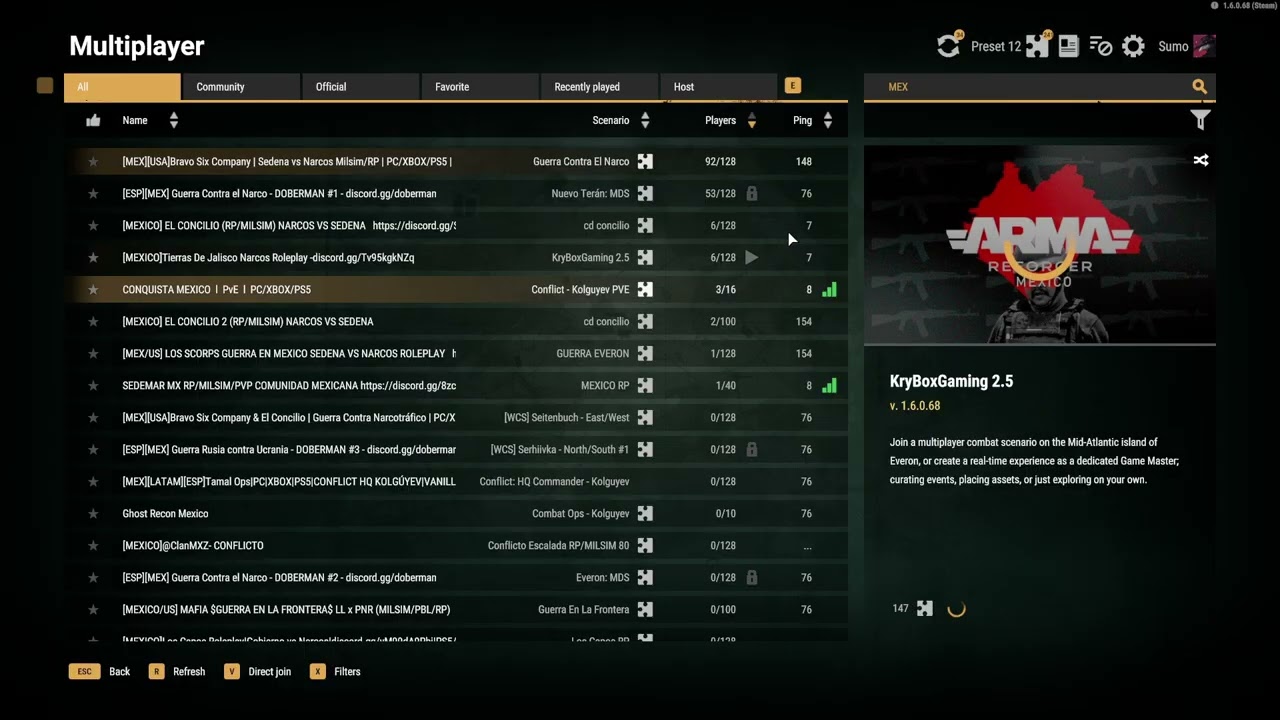Select the Tamal Ops CONFLICT HQ KOLGUYEV server
This screenshot has height=720, width=1280.
pyautogui.click(x=456, y=481)
